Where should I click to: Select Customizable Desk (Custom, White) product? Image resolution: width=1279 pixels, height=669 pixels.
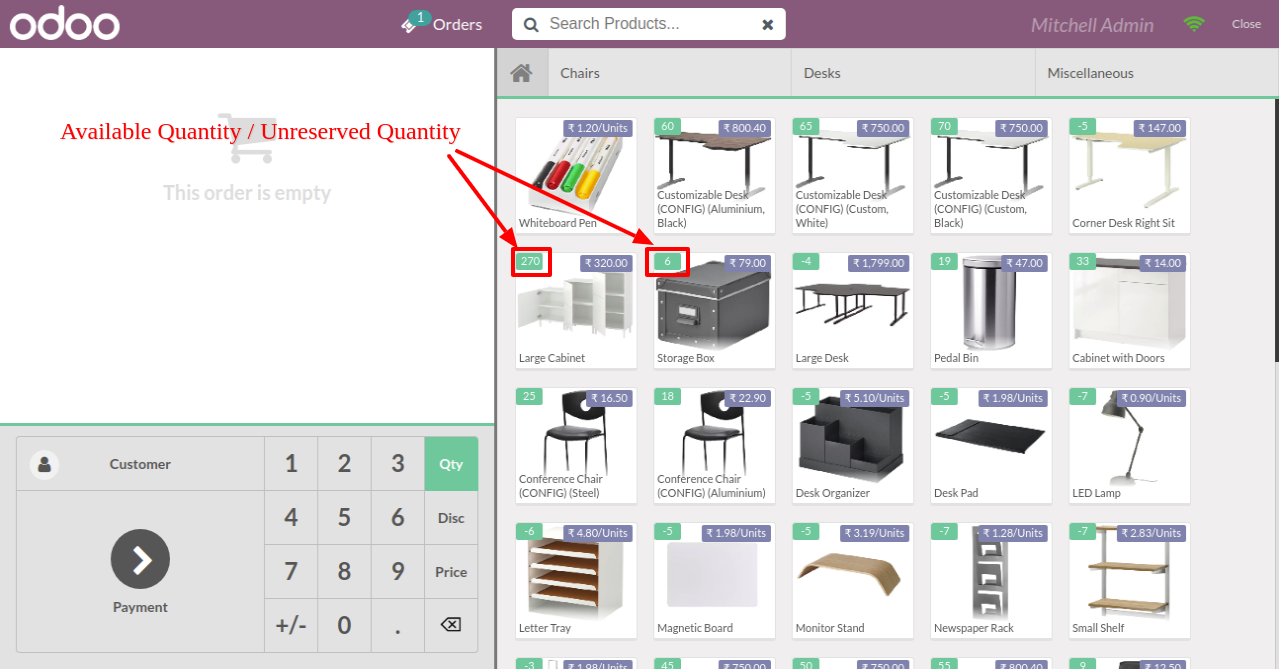pos(852,175)
